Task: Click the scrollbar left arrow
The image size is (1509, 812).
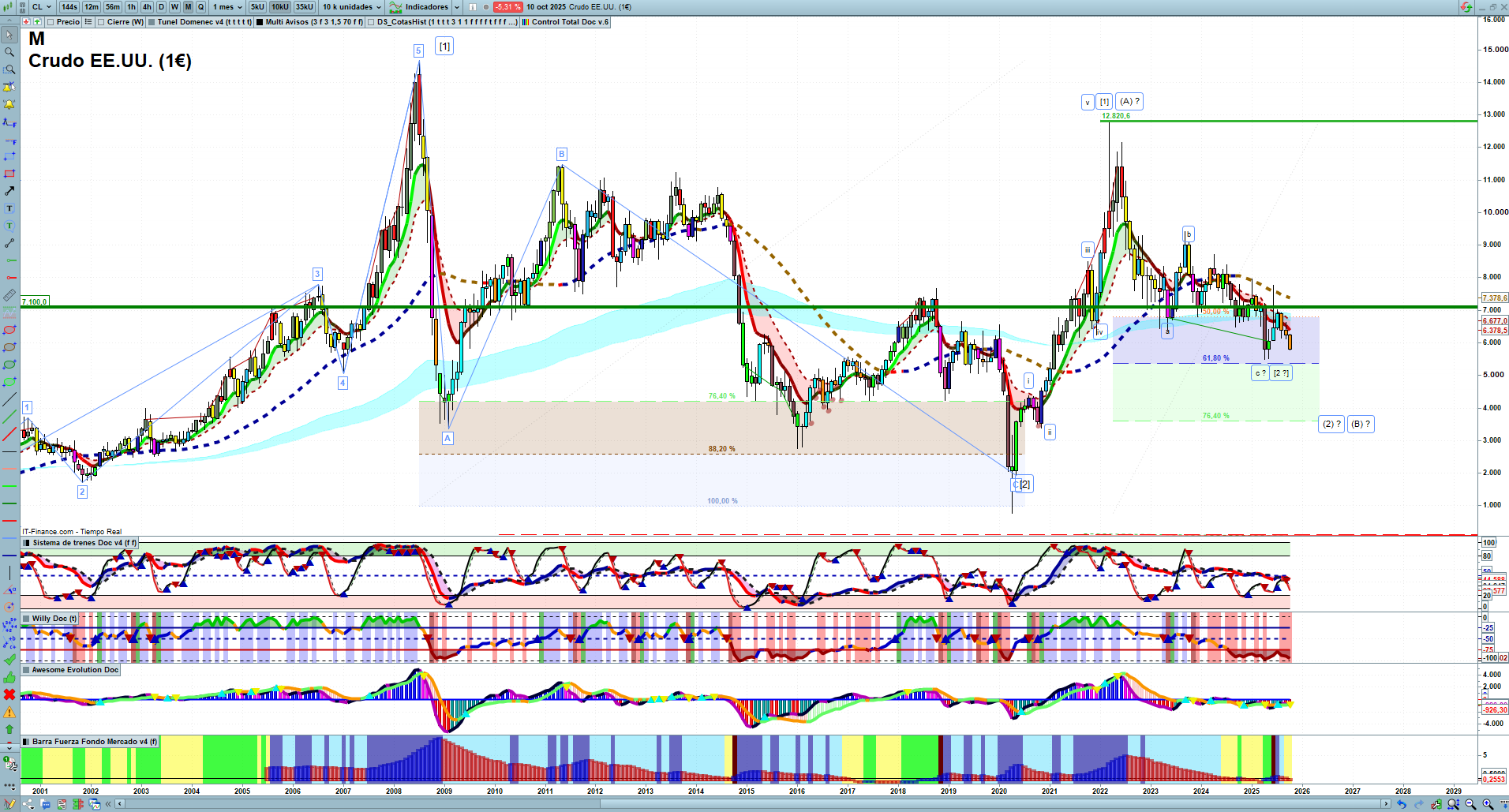Action: (120, 804)
